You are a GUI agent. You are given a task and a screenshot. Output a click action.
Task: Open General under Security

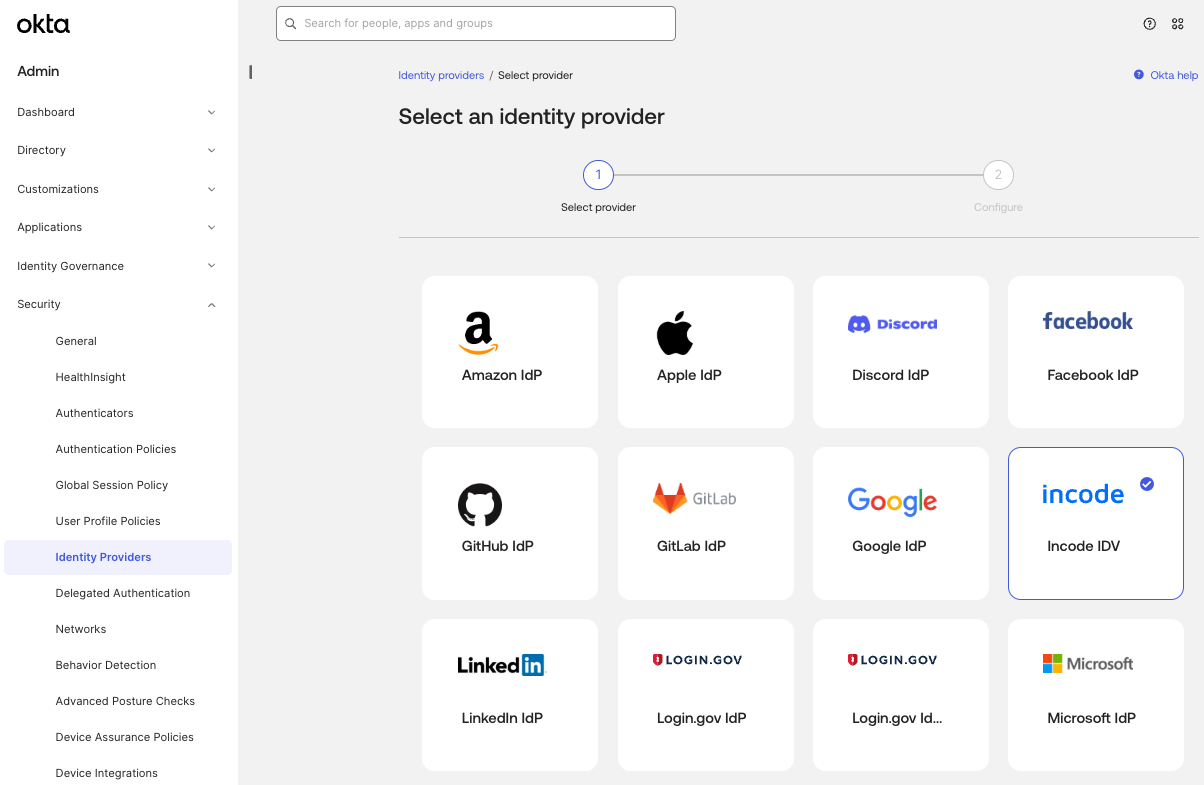pyautogui.click(x=76, y=341)
